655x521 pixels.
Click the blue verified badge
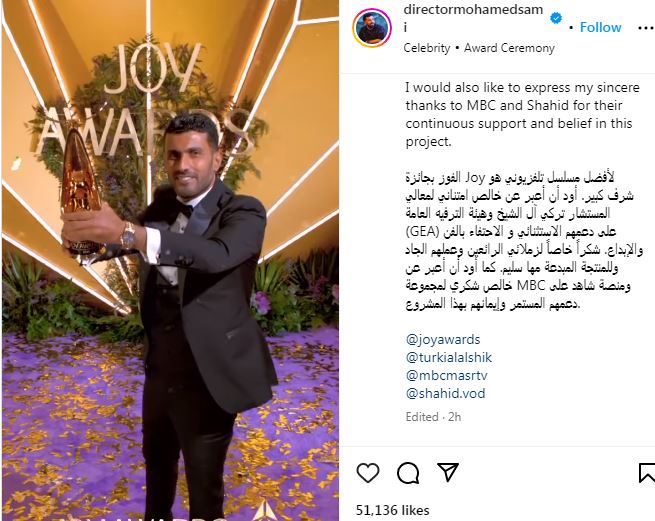pos(556,18)
